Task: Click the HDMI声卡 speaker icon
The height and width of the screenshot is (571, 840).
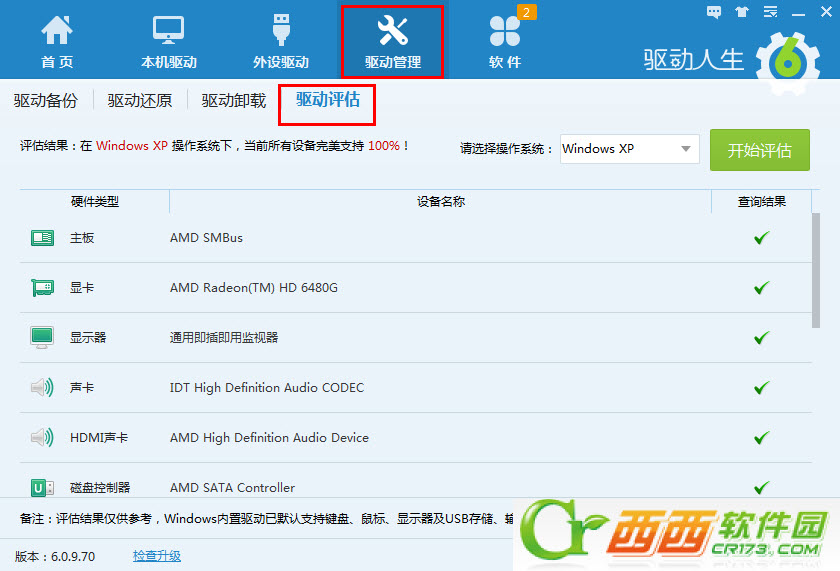Action: (x=42, y=438)
